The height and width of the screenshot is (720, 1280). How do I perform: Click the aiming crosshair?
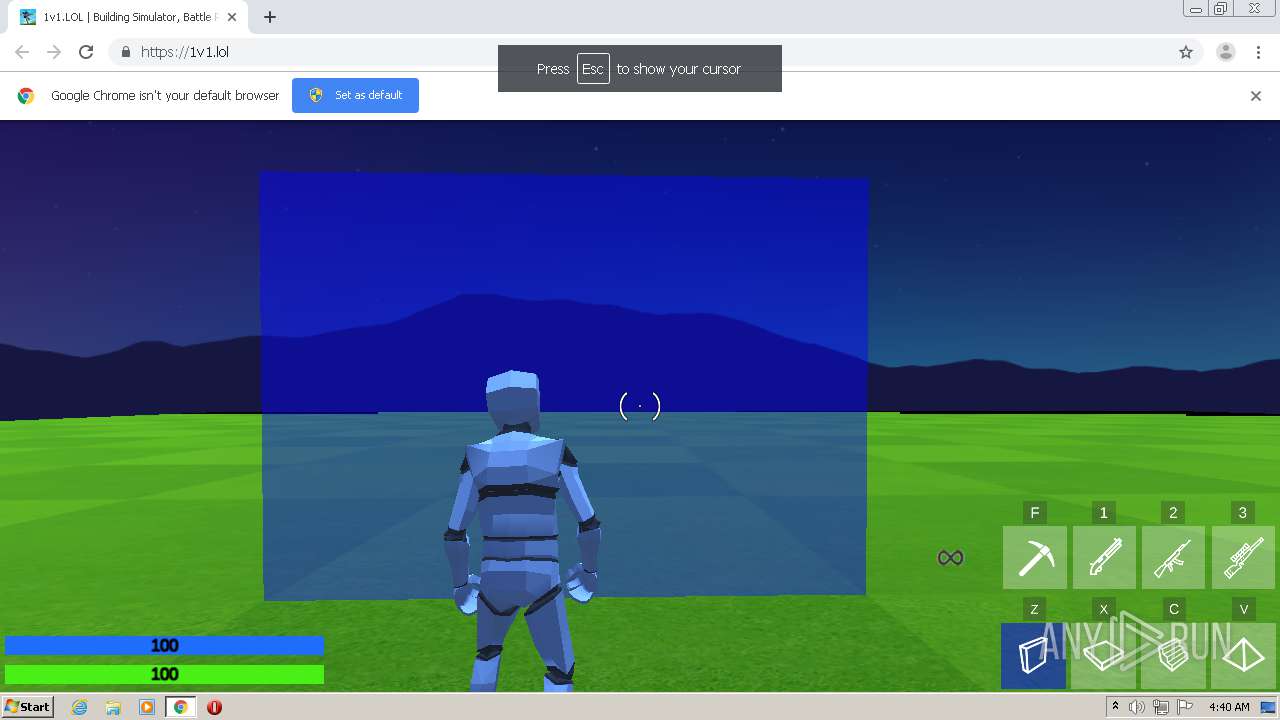pyautogui.click(x=640, y=406)
